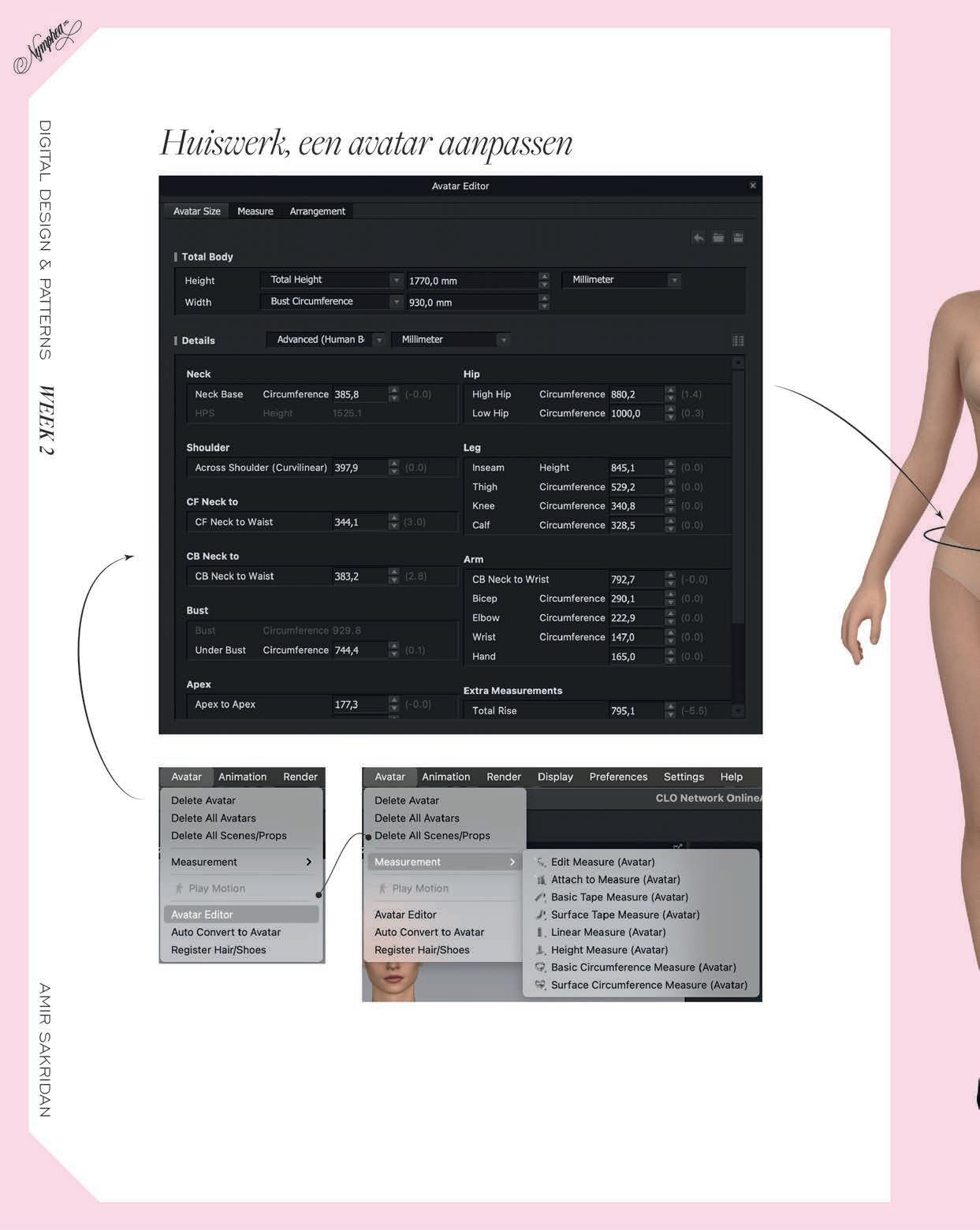Click the Edit Measure (Avatar) icon
This screenshot has height=1230, width=980.
point(541,863)
